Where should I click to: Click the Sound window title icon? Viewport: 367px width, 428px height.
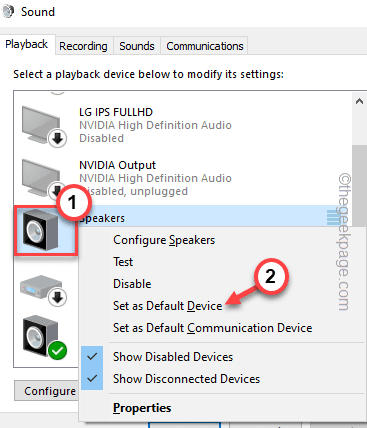point(7,11)
